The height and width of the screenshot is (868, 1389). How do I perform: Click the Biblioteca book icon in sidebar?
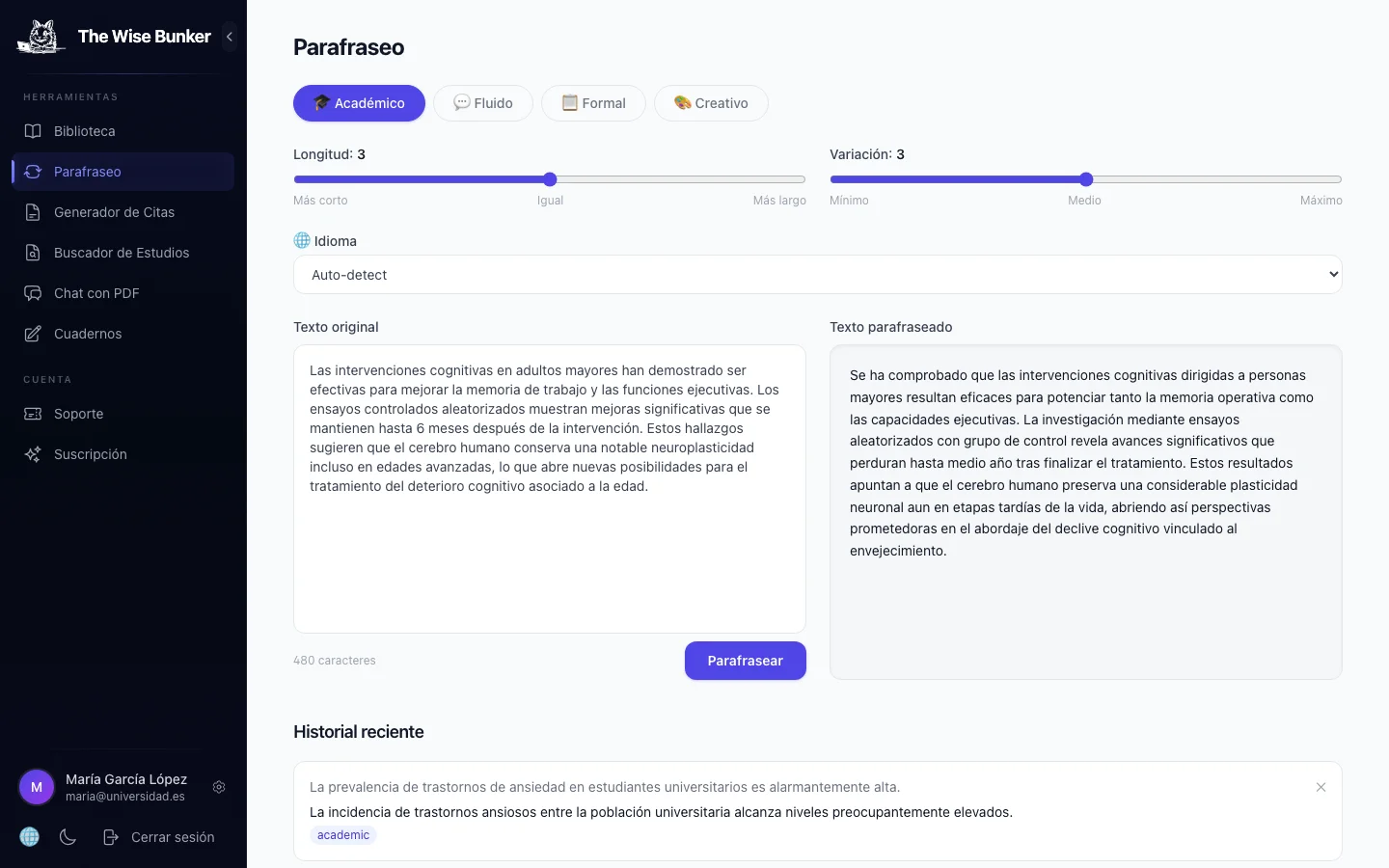tap(33, 131)
